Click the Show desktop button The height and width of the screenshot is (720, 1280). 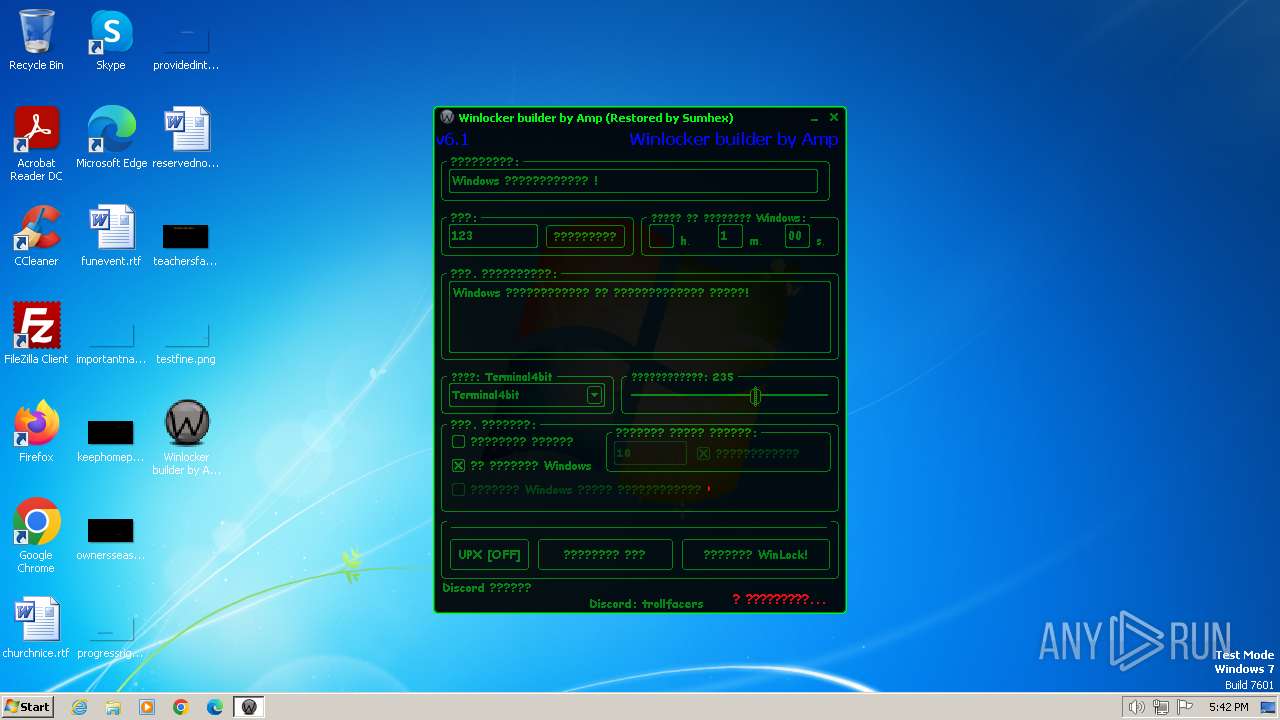pos(1269,707)
